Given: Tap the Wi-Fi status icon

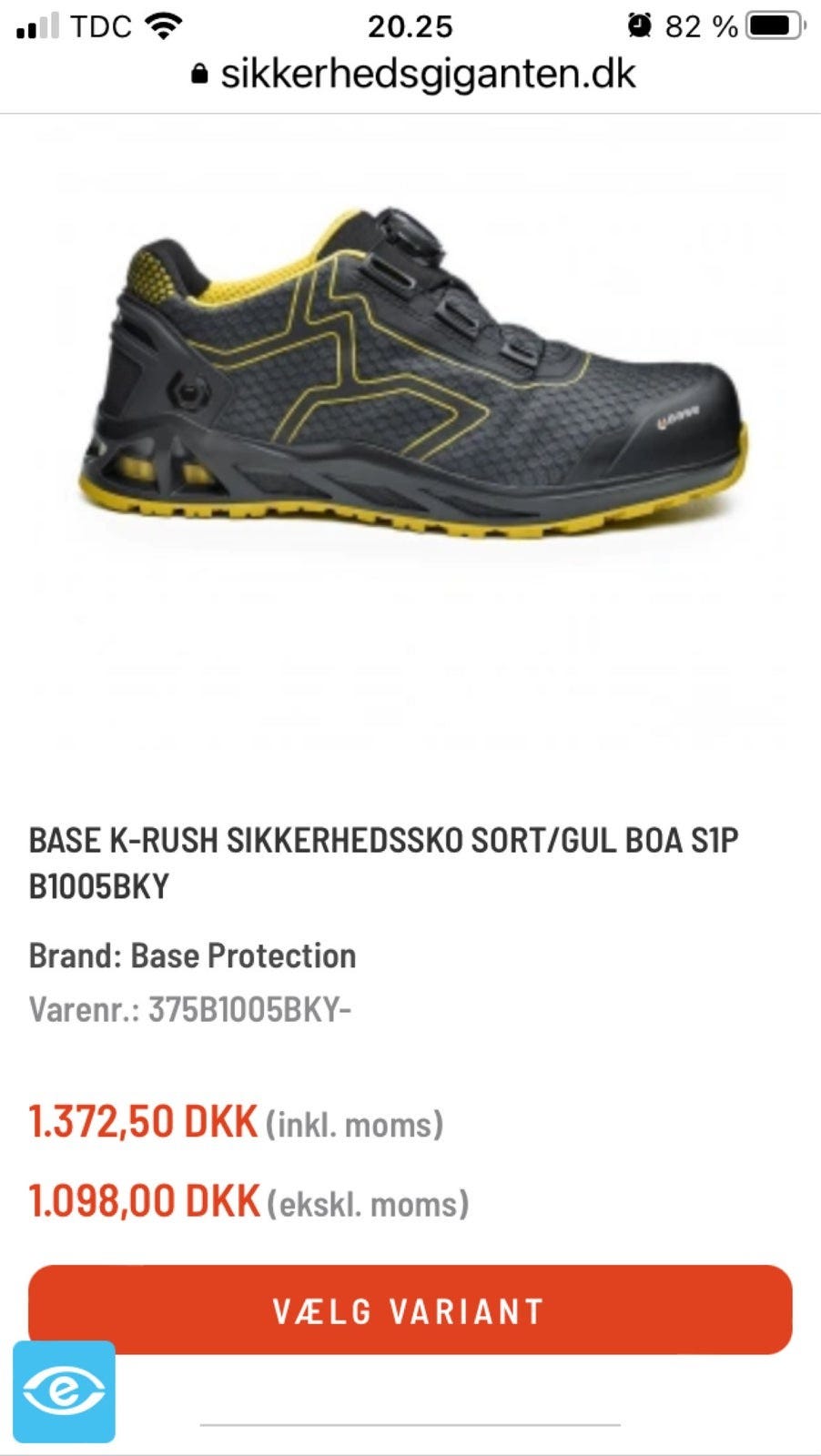Looking at the screenshot, I should click(x=163, y=26).
